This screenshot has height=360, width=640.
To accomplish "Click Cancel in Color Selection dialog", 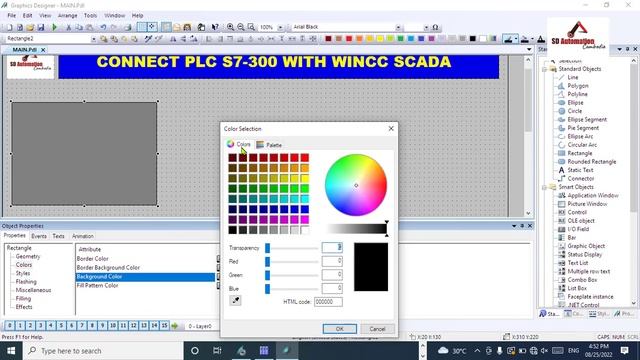I will tap(377, 329).
